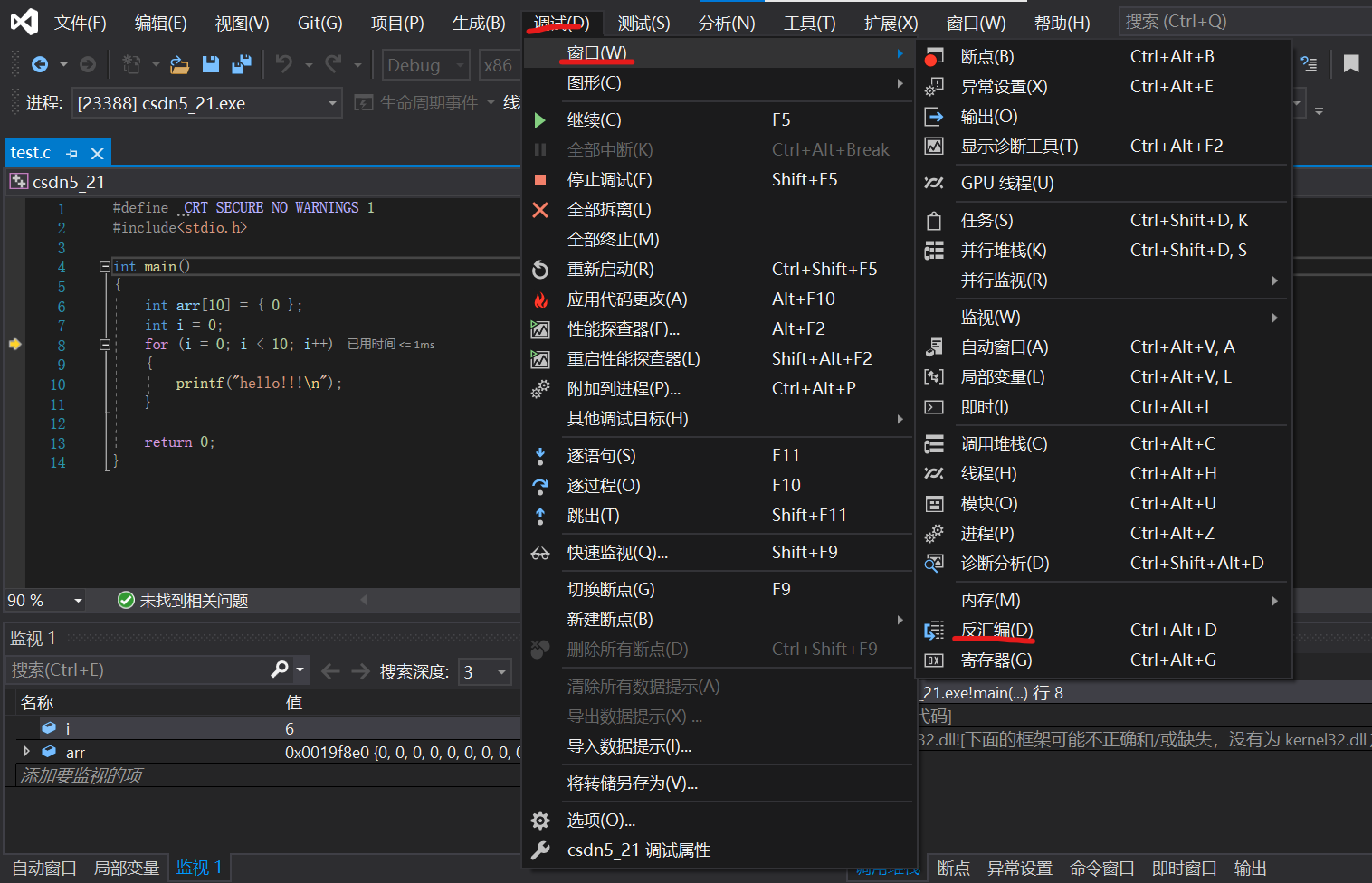The image size is (1372, 883).
Task: Click the search magnifier in Watch panel
Action: 280,669
